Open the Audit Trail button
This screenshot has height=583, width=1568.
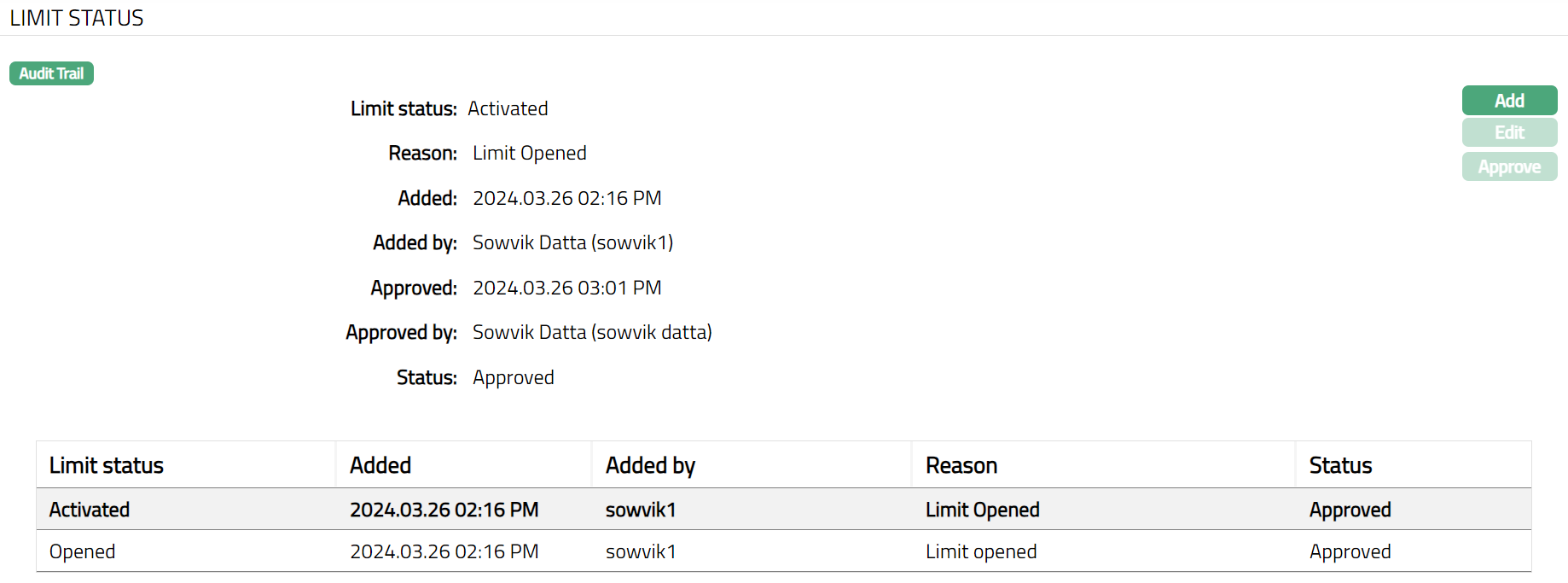pos(51,73)
